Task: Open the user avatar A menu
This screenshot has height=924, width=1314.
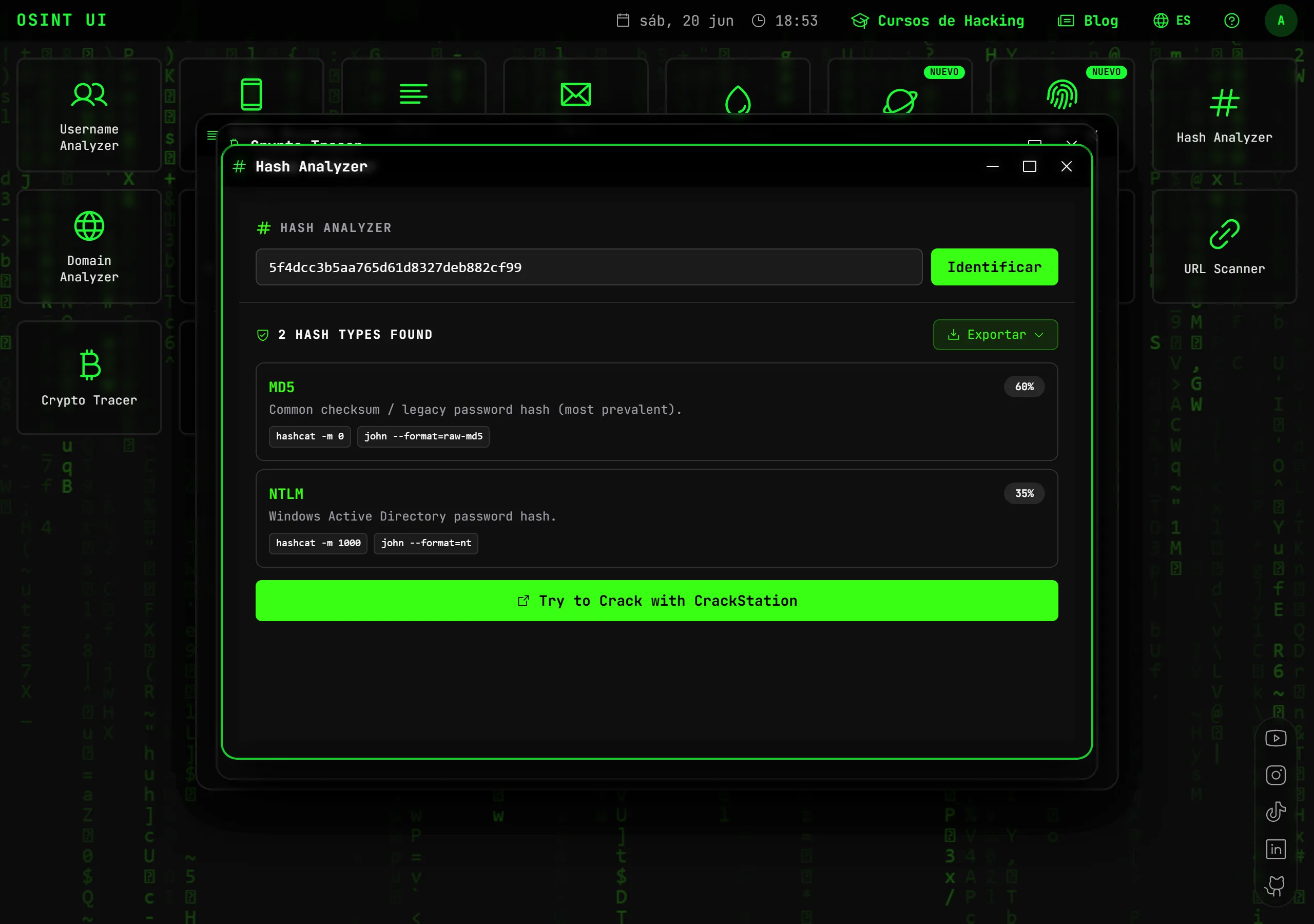Action: click(x=1281, y=21)
